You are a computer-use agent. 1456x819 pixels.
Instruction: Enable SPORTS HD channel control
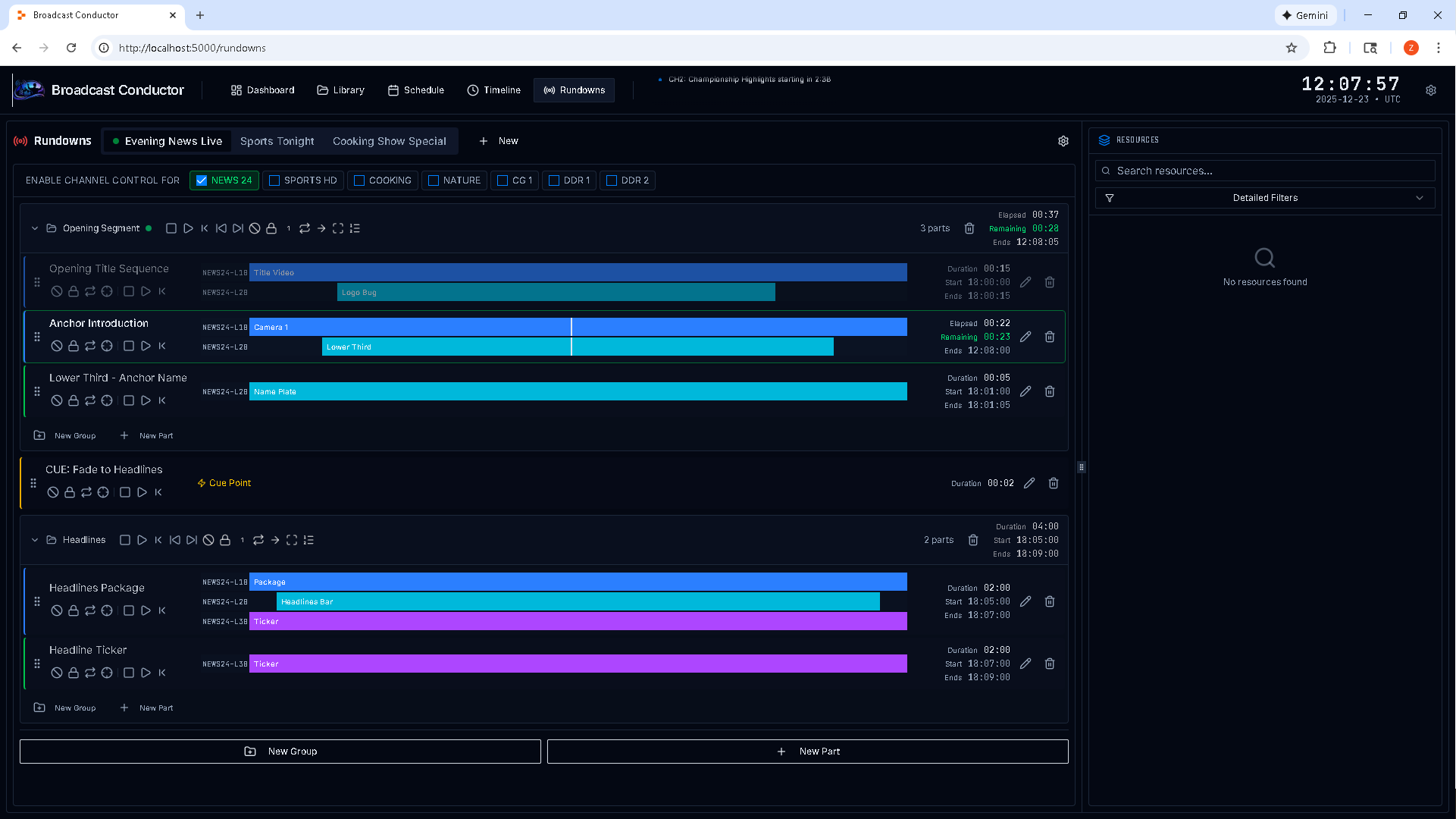point(274,180)
